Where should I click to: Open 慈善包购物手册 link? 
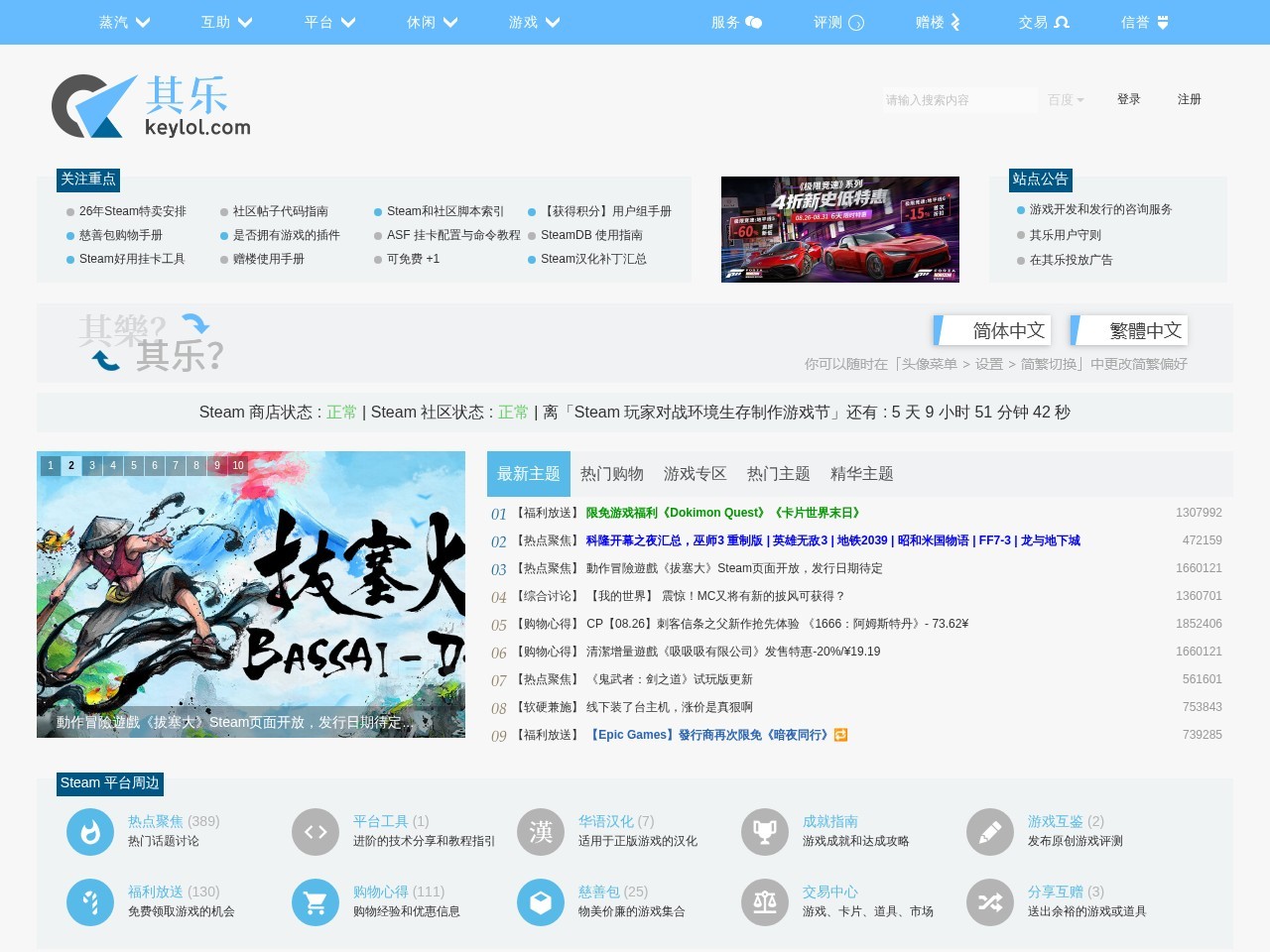click(x=121, y=235)
